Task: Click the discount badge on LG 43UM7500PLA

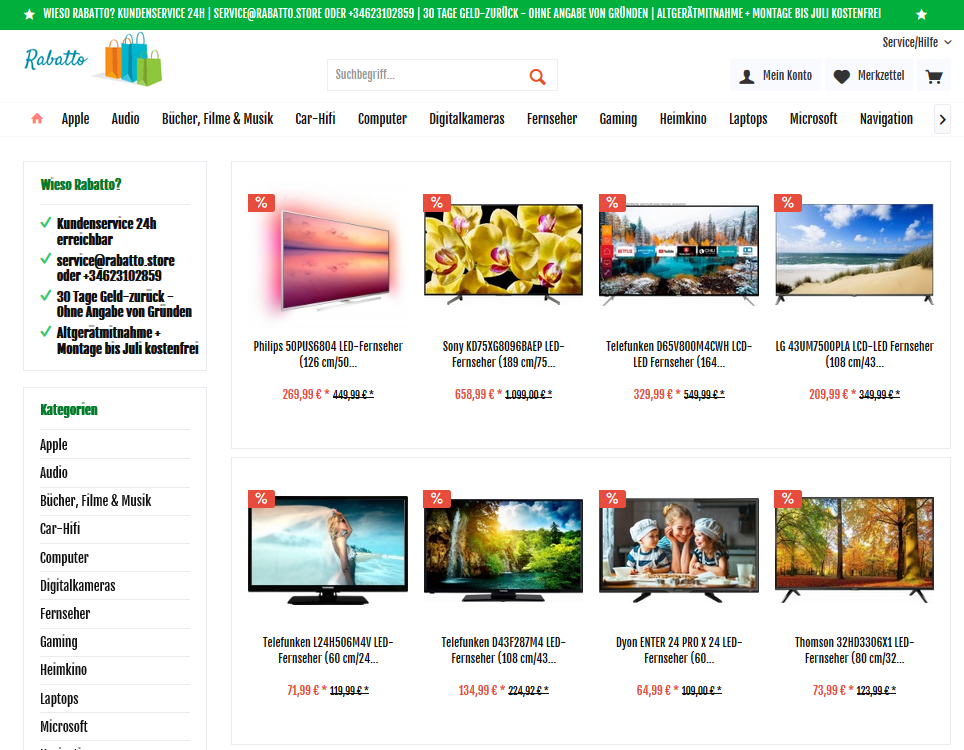Action: point(788,203)
